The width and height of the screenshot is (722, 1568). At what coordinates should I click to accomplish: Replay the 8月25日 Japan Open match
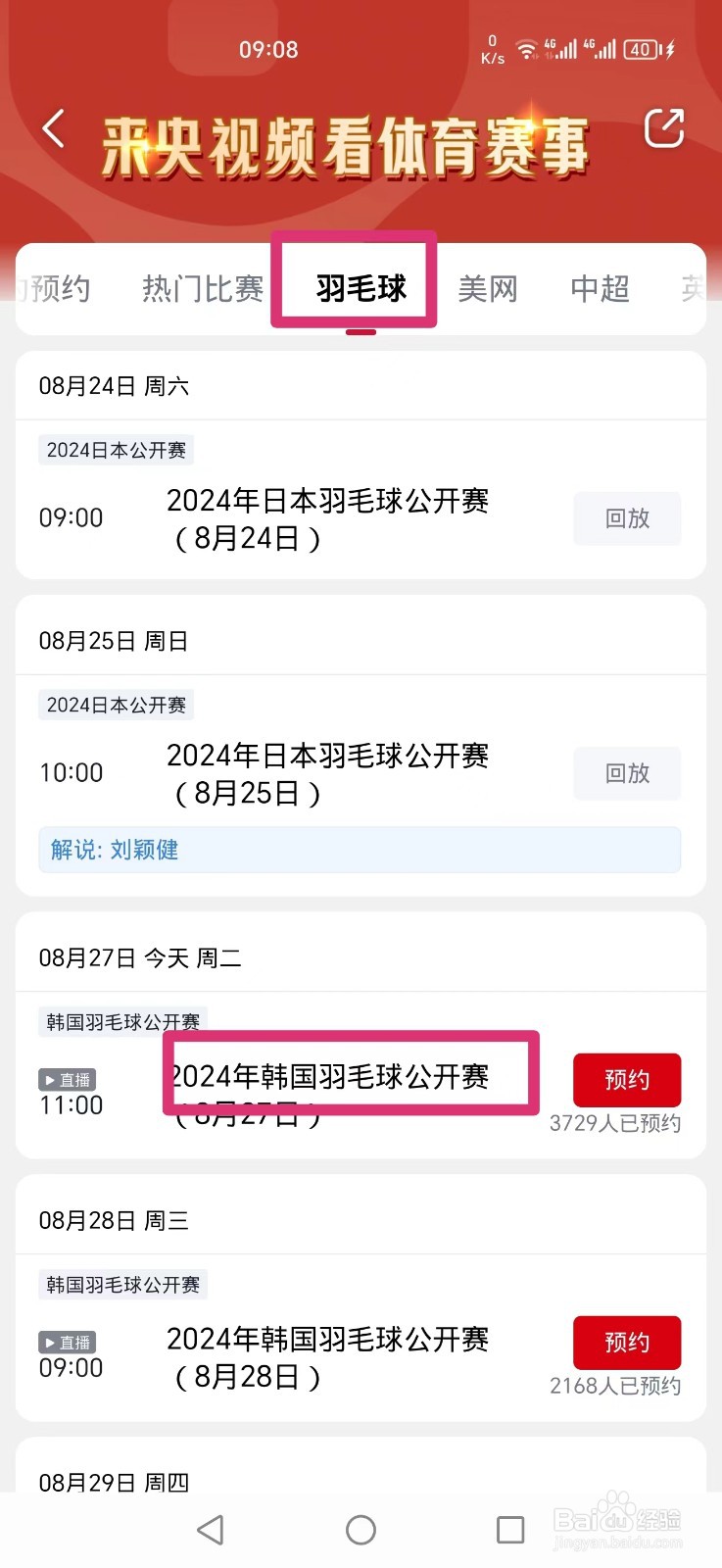[x=627, y=773]
